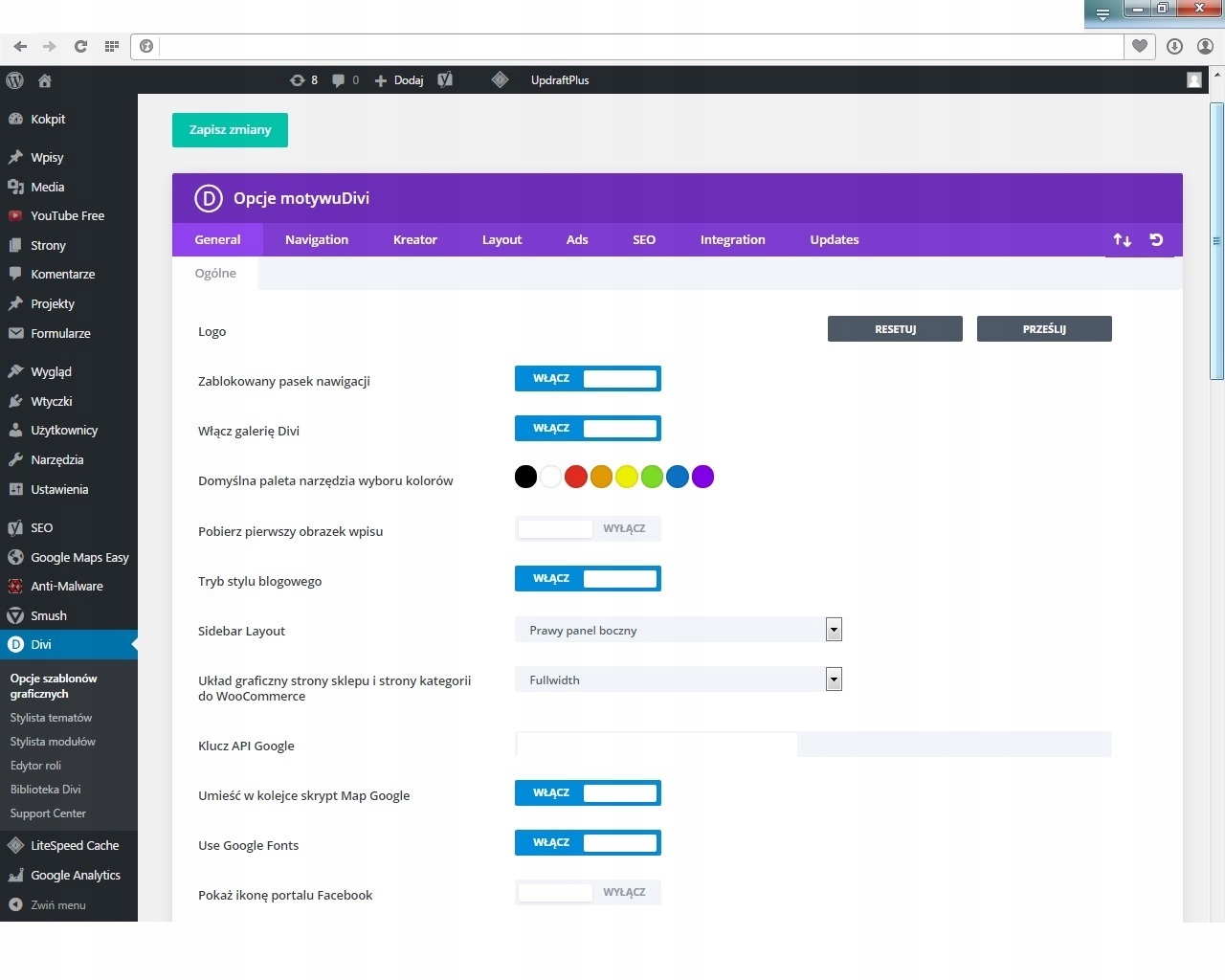The height and width of the screenshot is (980, 1225).
Task: Click PRZEŚLIJ logo upload button
Action: click(1044, 329)
